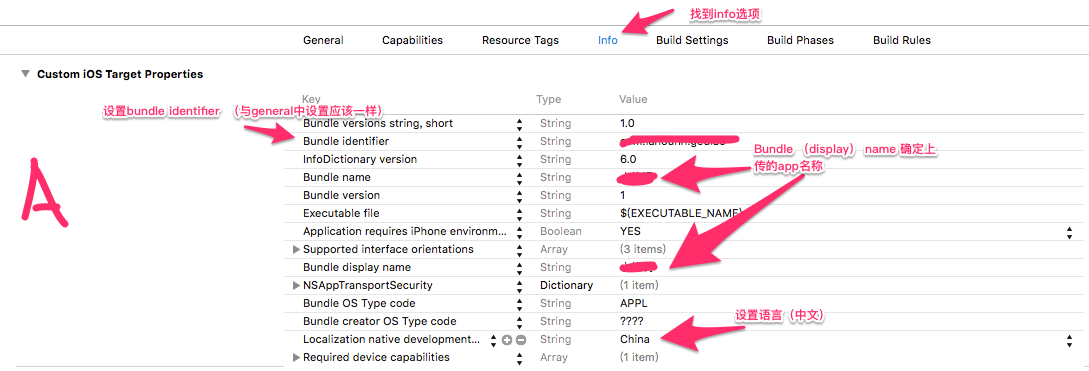Switch to the General tab

[x=323, y=40]
